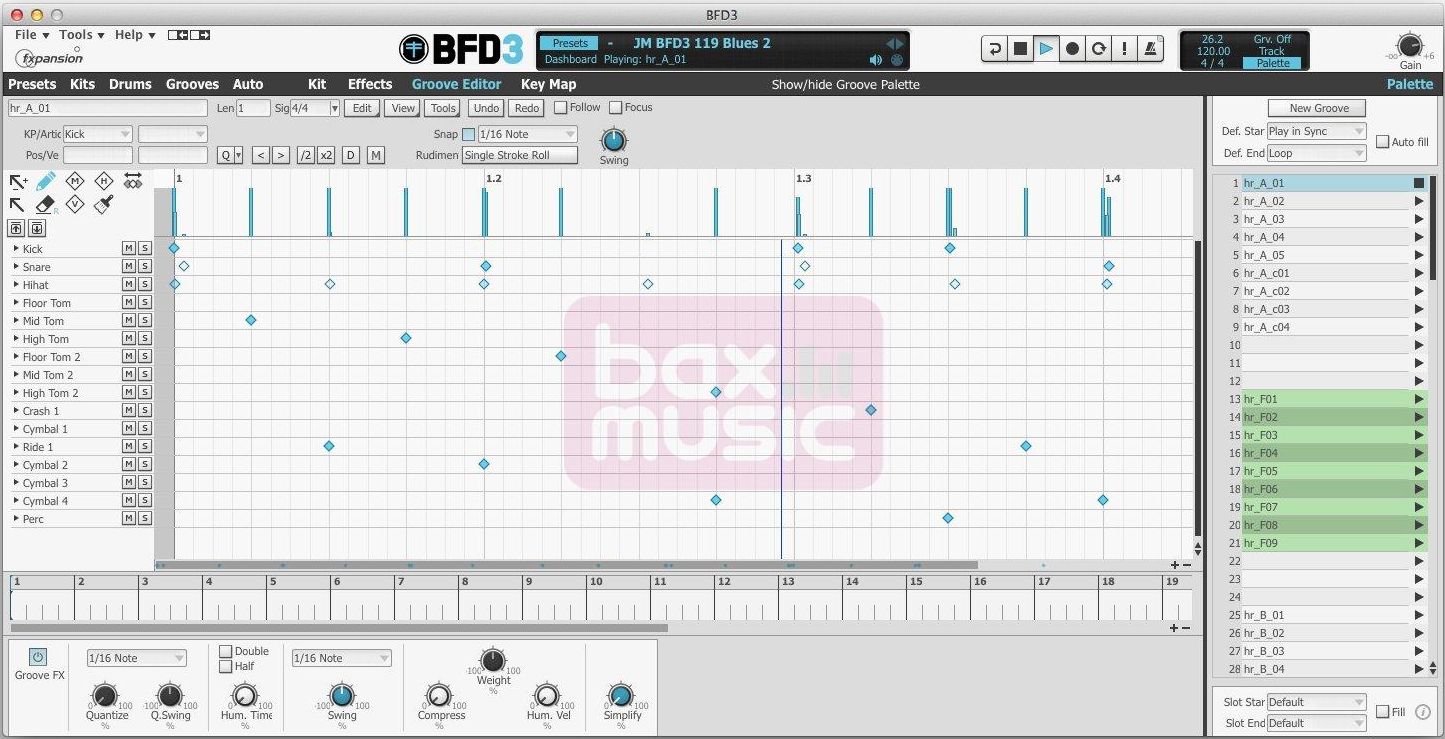1445x739 pixels.
Task: Click the move lane down icon
Action: (36, 228)
